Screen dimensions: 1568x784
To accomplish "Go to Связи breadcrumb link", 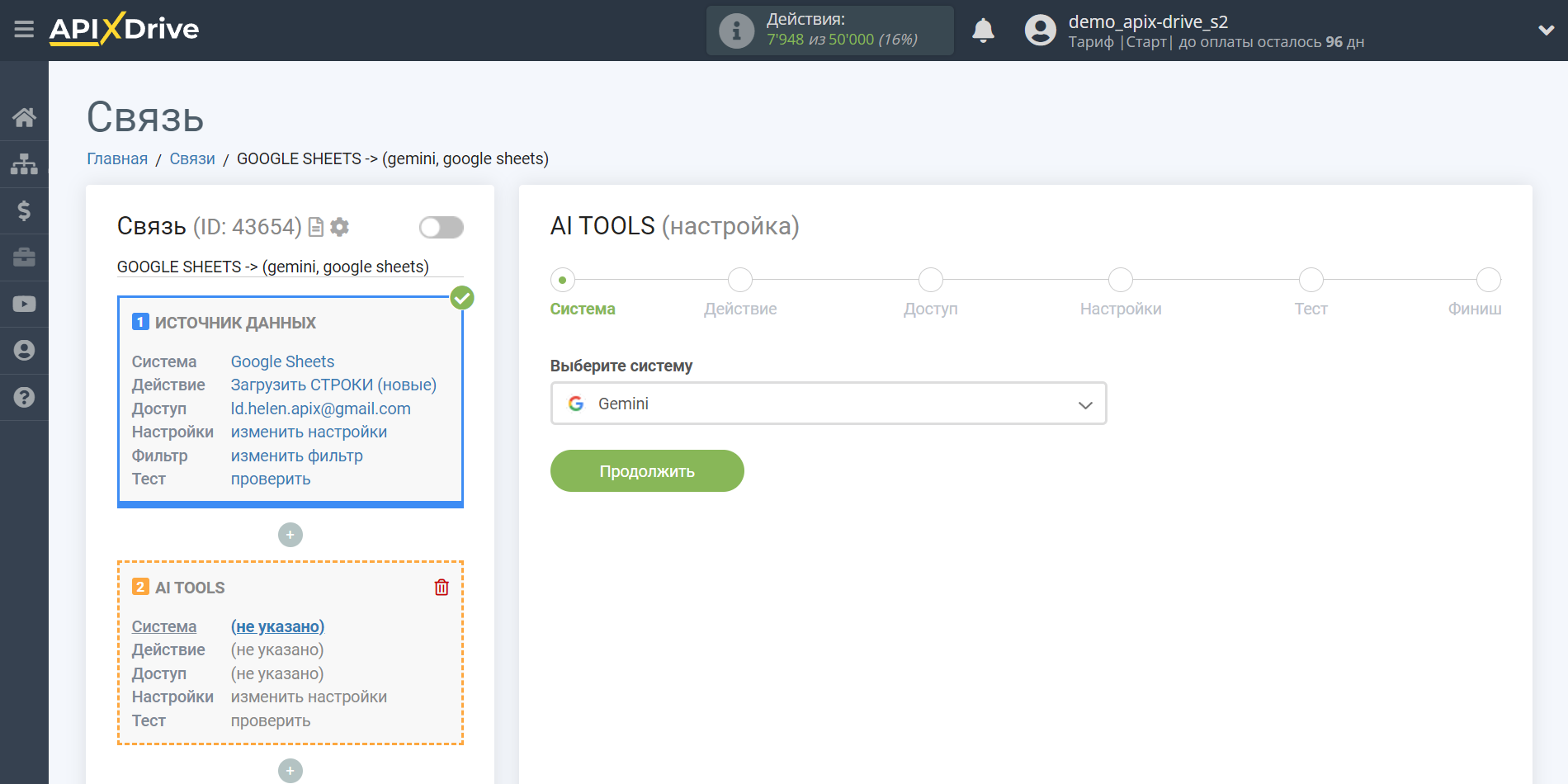I will pyautogui.click(x=192, y=158).
